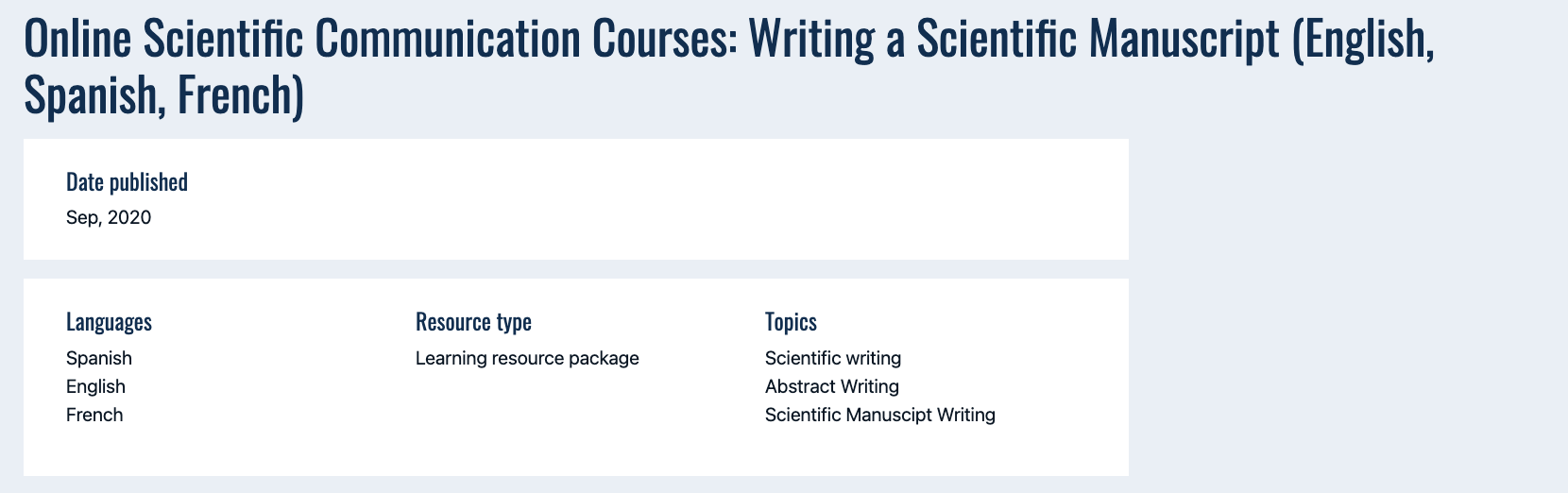The height and width of the screenshot is (493, 1568).
Task: Select the Abstract Writing topic
Action: [832, 386]
